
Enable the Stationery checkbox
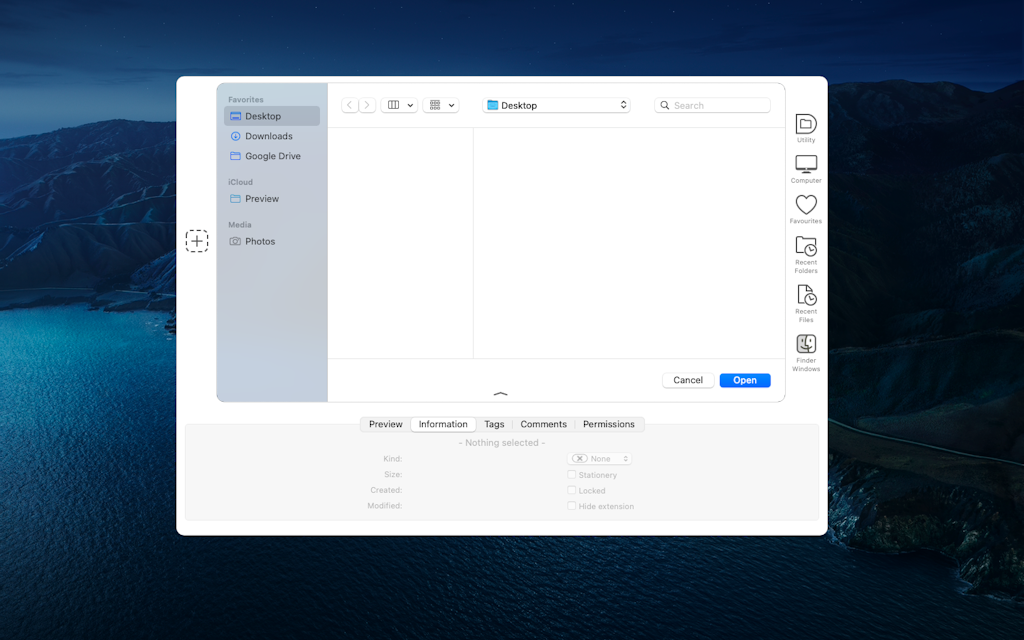coord(573,475)
